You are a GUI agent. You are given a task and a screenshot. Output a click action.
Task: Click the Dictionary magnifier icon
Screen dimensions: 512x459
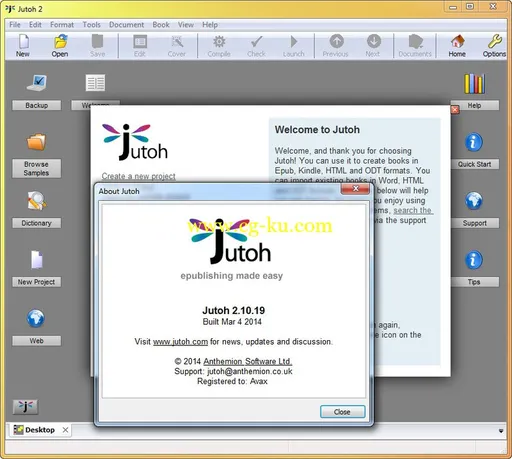click(x=37, y=201)
